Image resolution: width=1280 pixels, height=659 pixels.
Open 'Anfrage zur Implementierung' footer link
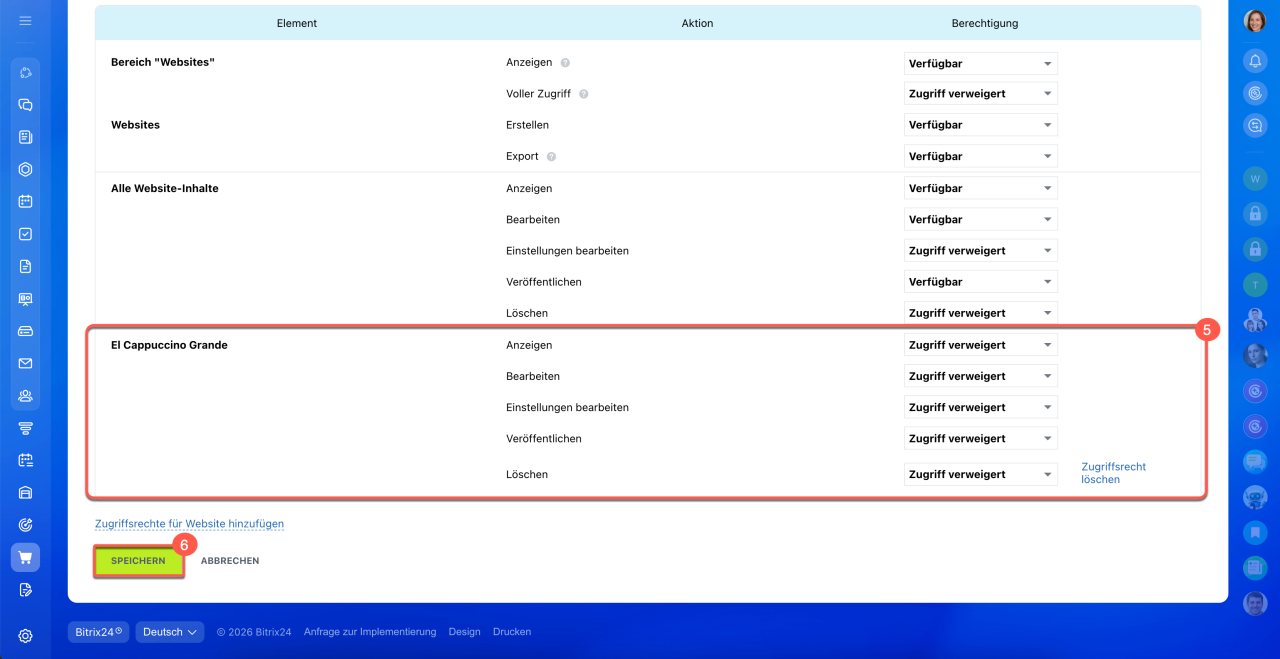370,632
